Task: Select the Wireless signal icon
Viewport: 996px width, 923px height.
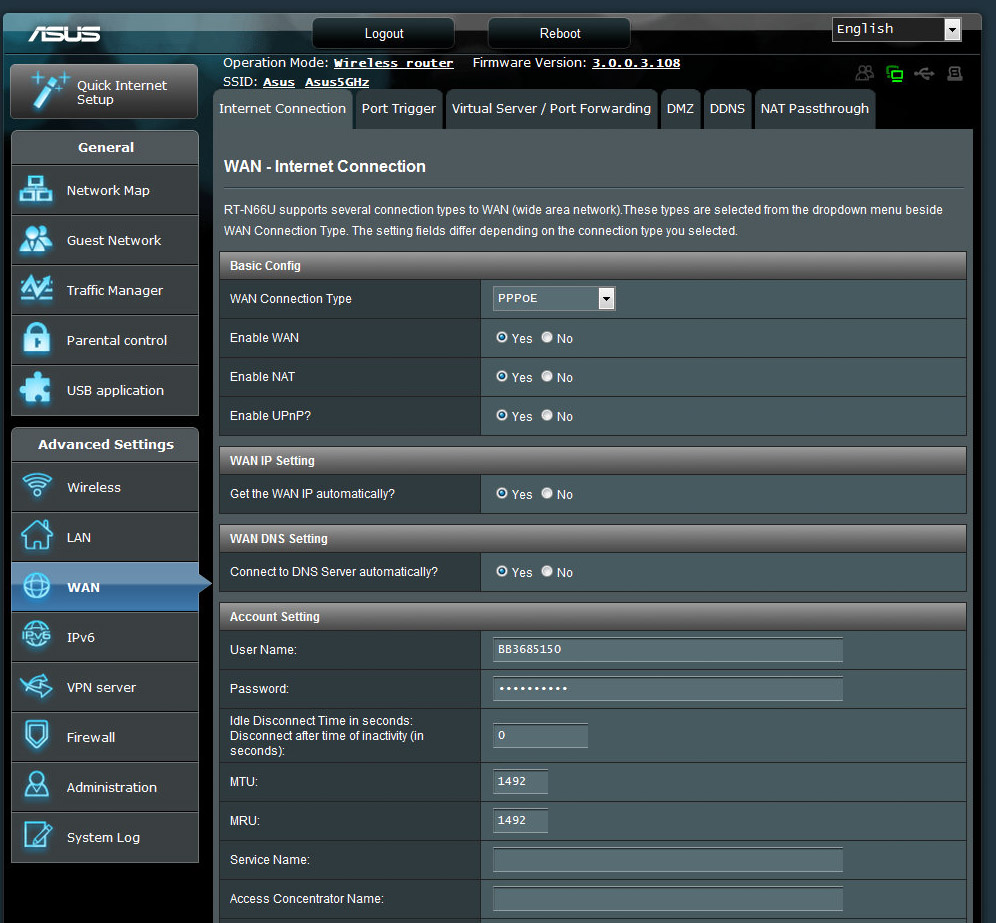Action: [37, 487]
